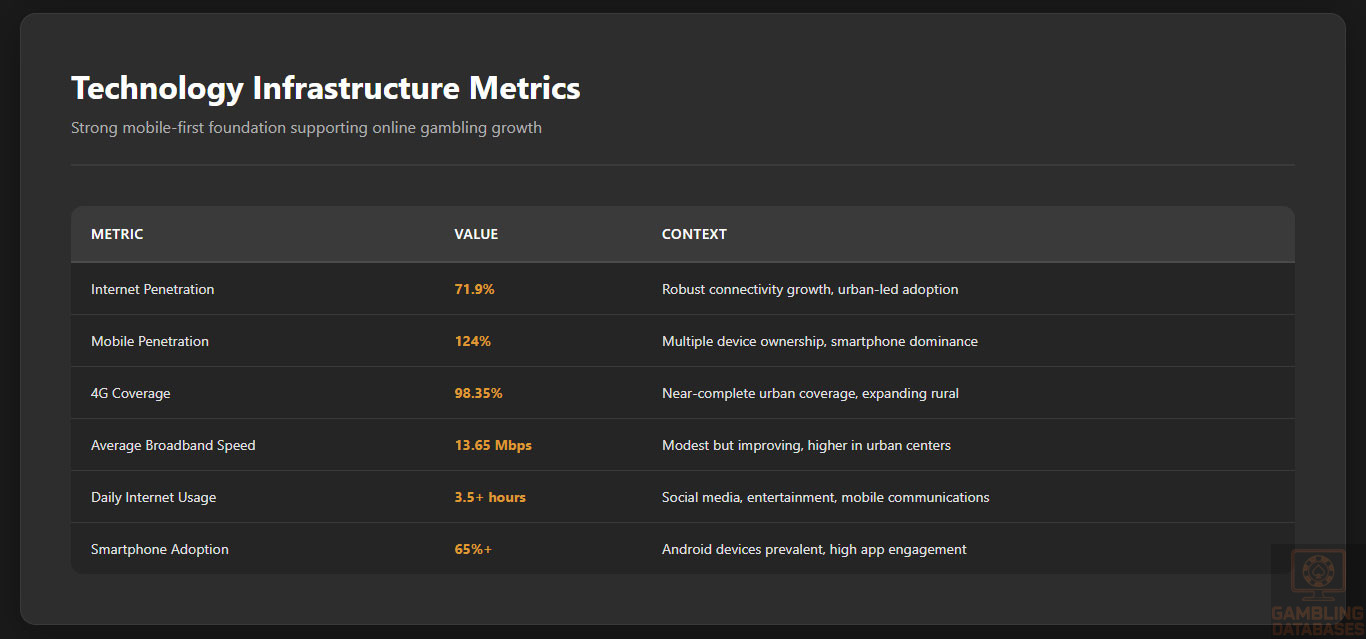Click the 71.9% value
The image size is (1366, 639).
[x=475, y=289]
